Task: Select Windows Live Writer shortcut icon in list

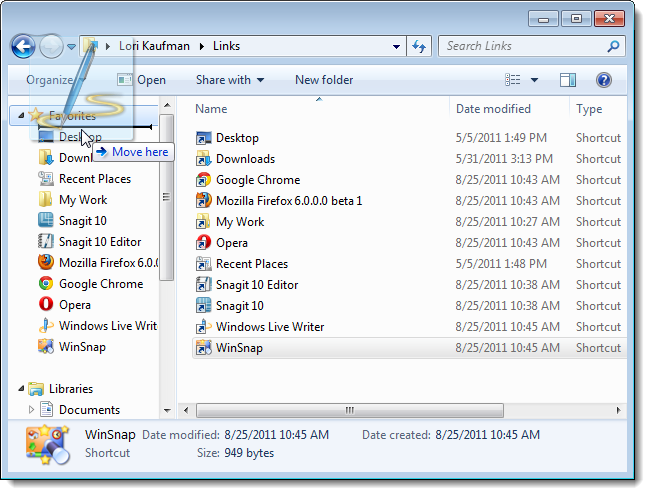Action: [x=204, y=327]
